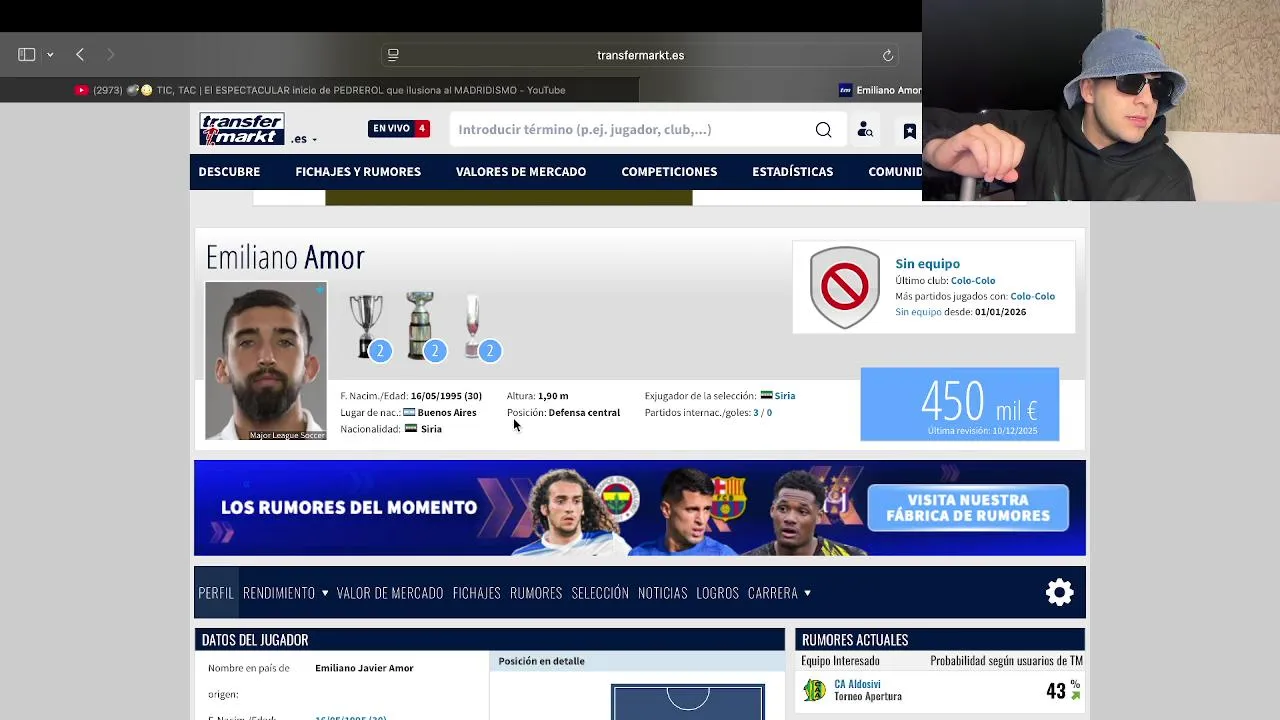Click the browser forward arrow
Screen dimensions: 1280x720
pyautogui.click(x=110, y=55)
